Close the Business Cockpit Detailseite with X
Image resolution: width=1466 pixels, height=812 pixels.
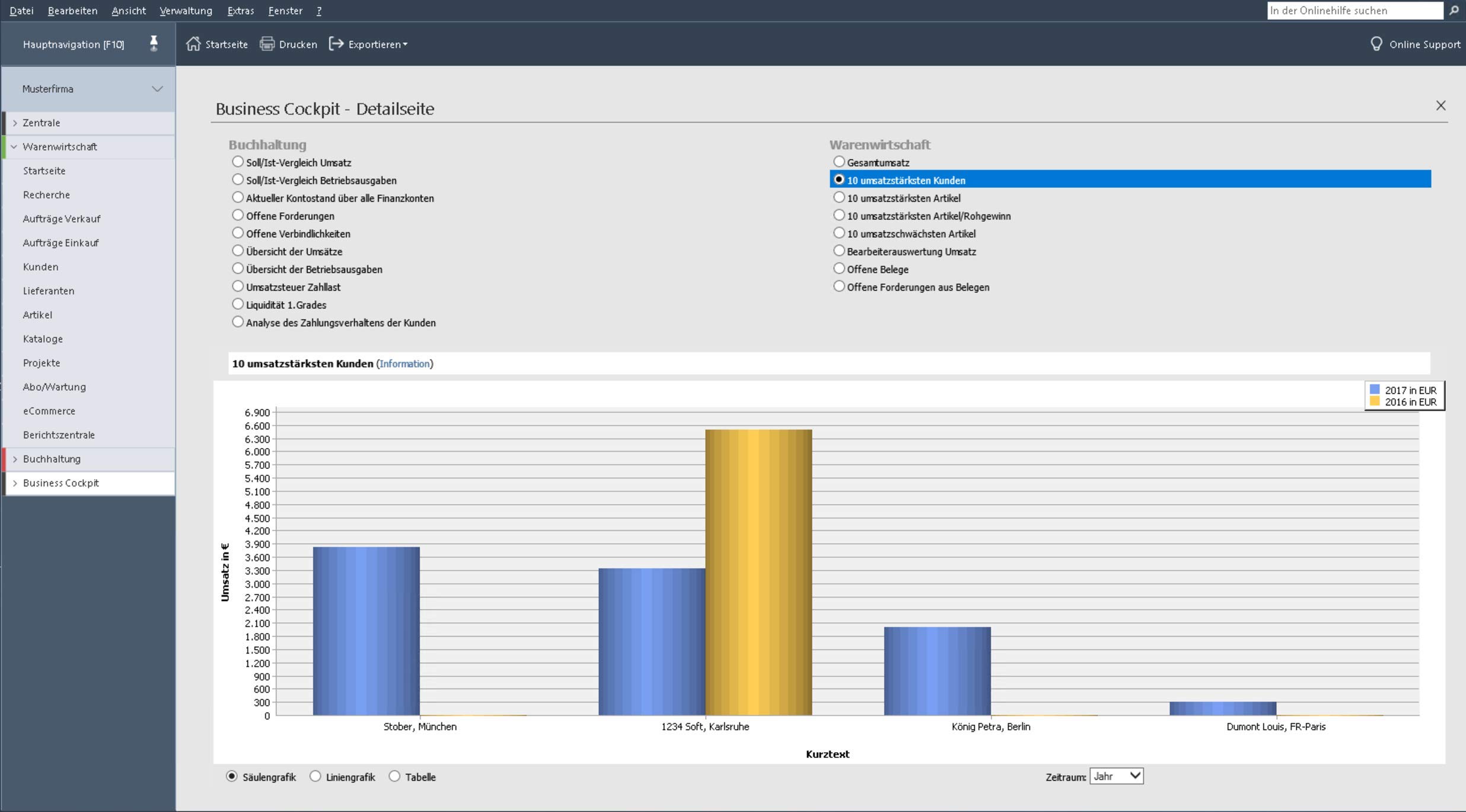[x=1441, y=106]
